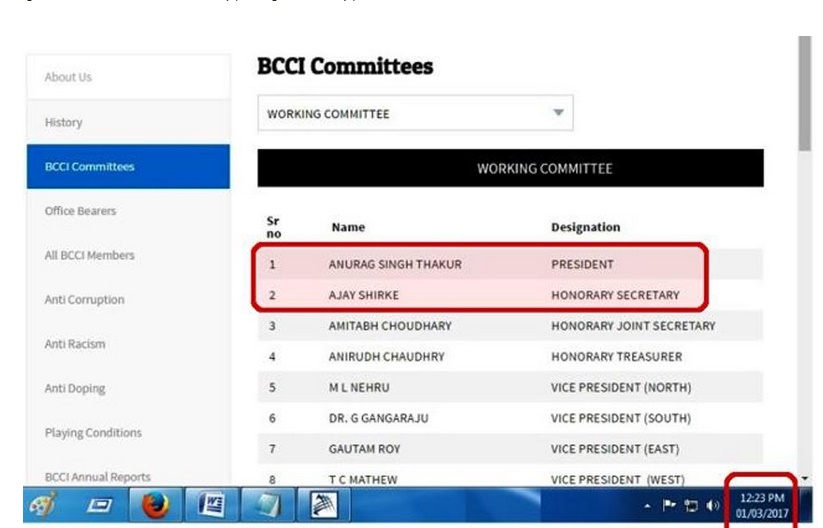Open the last pinned taskbar application icon

click(x=323, y=505)
